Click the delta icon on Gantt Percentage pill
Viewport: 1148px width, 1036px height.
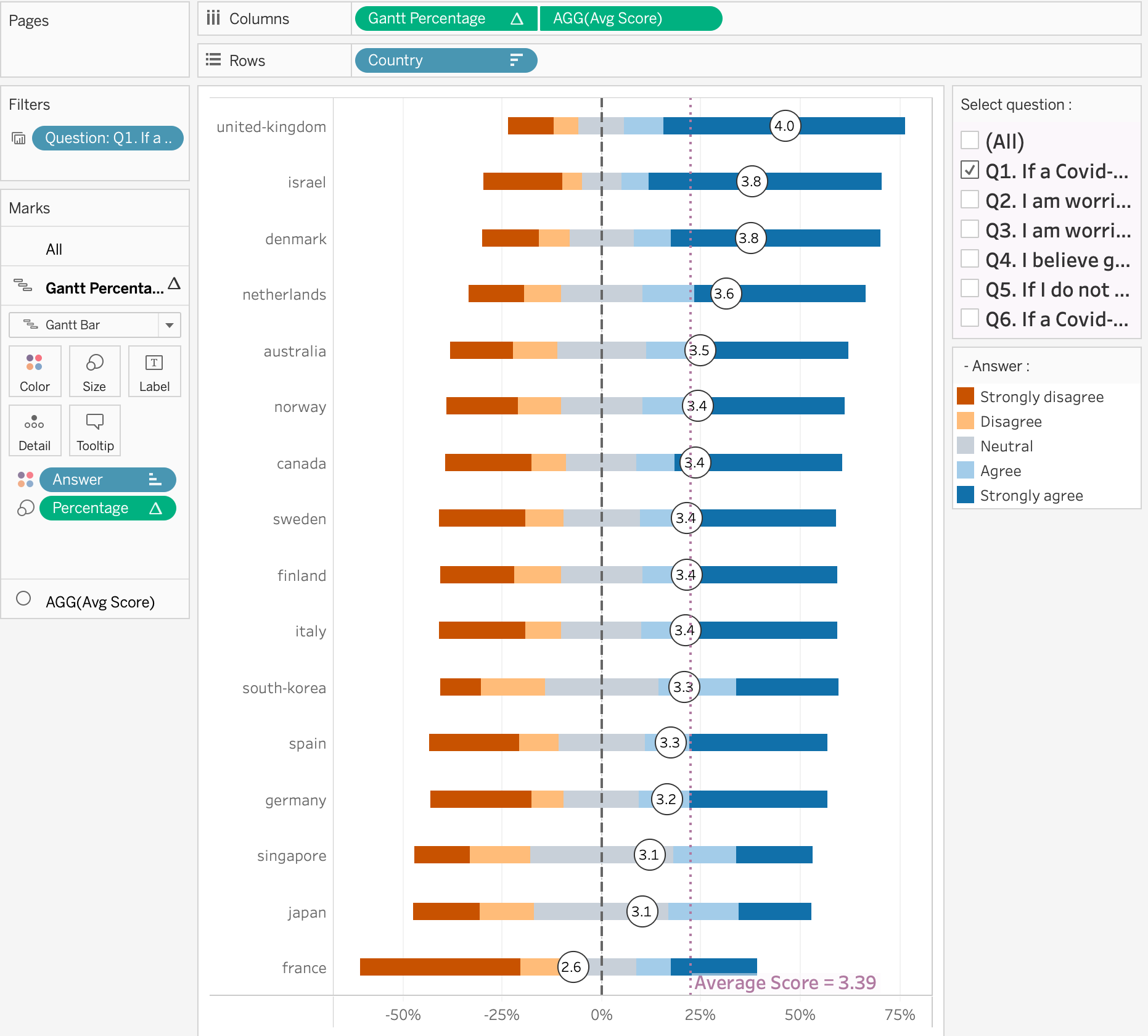click(517, 18)
